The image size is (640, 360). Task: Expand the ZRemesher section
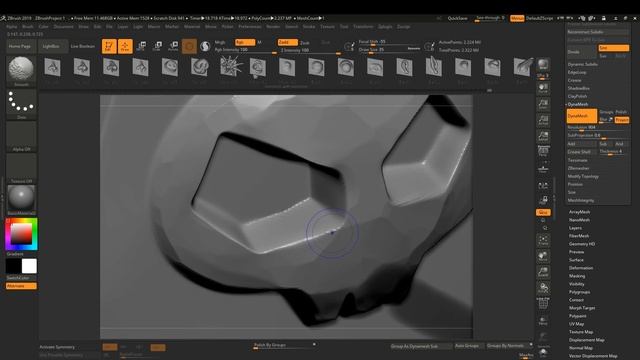[578, 168]
